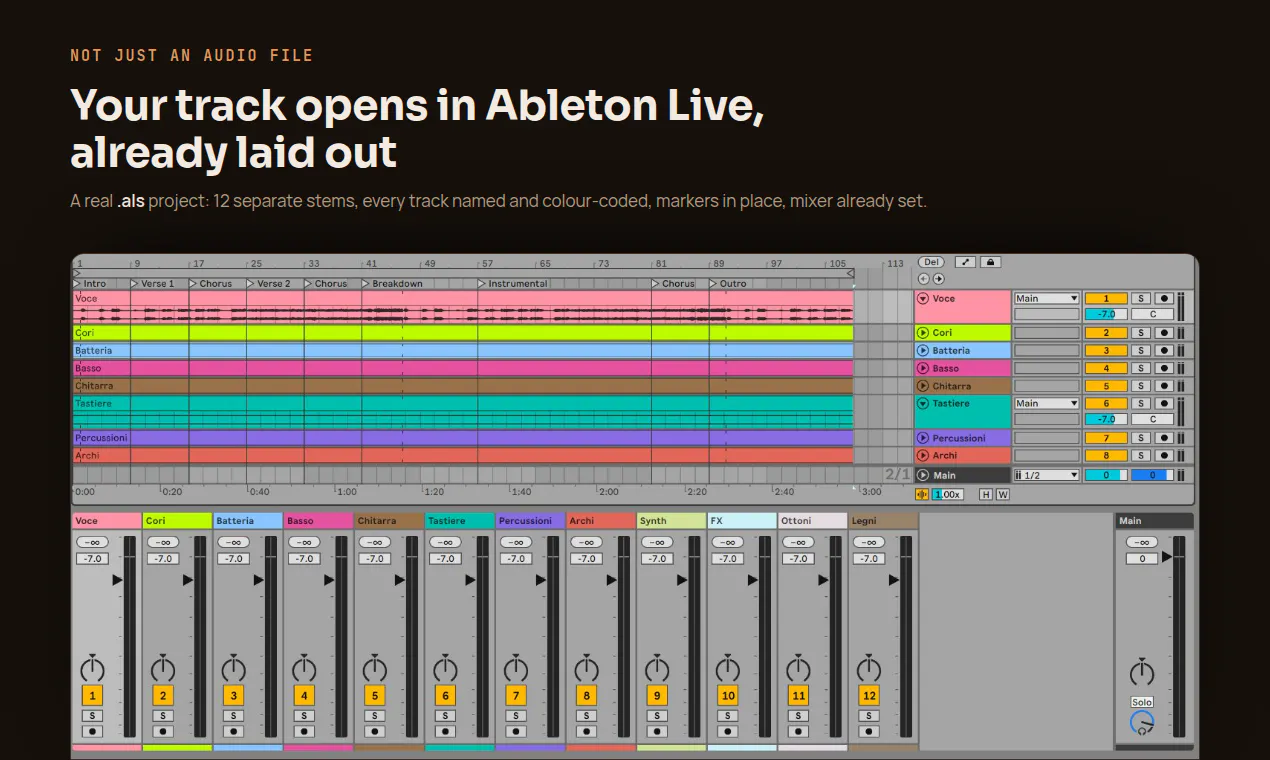This screenshot has width=1270, height=760.
Task: Click the Tastiere volume -7.0 field
Action: [1106, 419]
